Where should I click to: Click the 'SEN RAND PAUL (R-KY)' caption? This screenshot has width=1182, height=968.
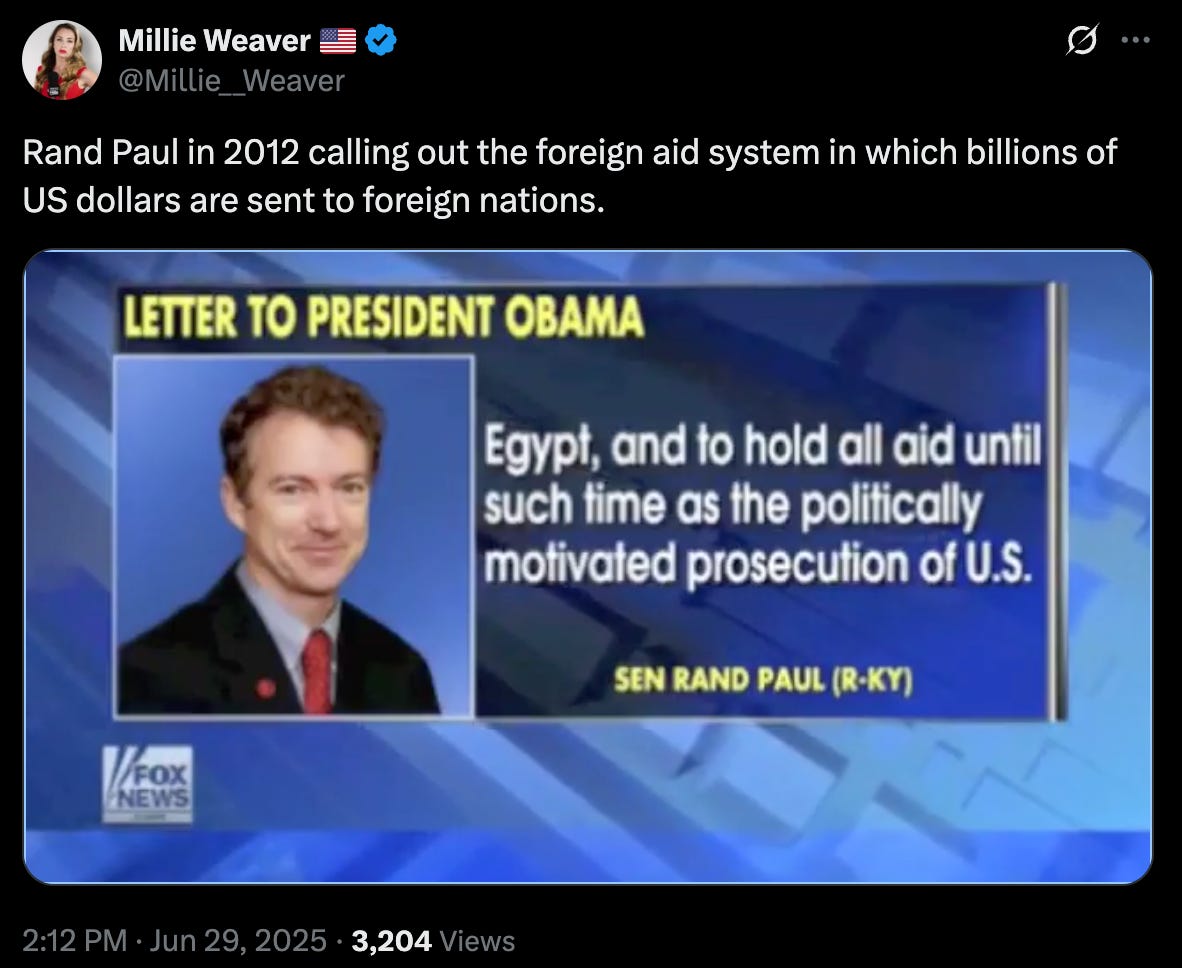(763, 680)
